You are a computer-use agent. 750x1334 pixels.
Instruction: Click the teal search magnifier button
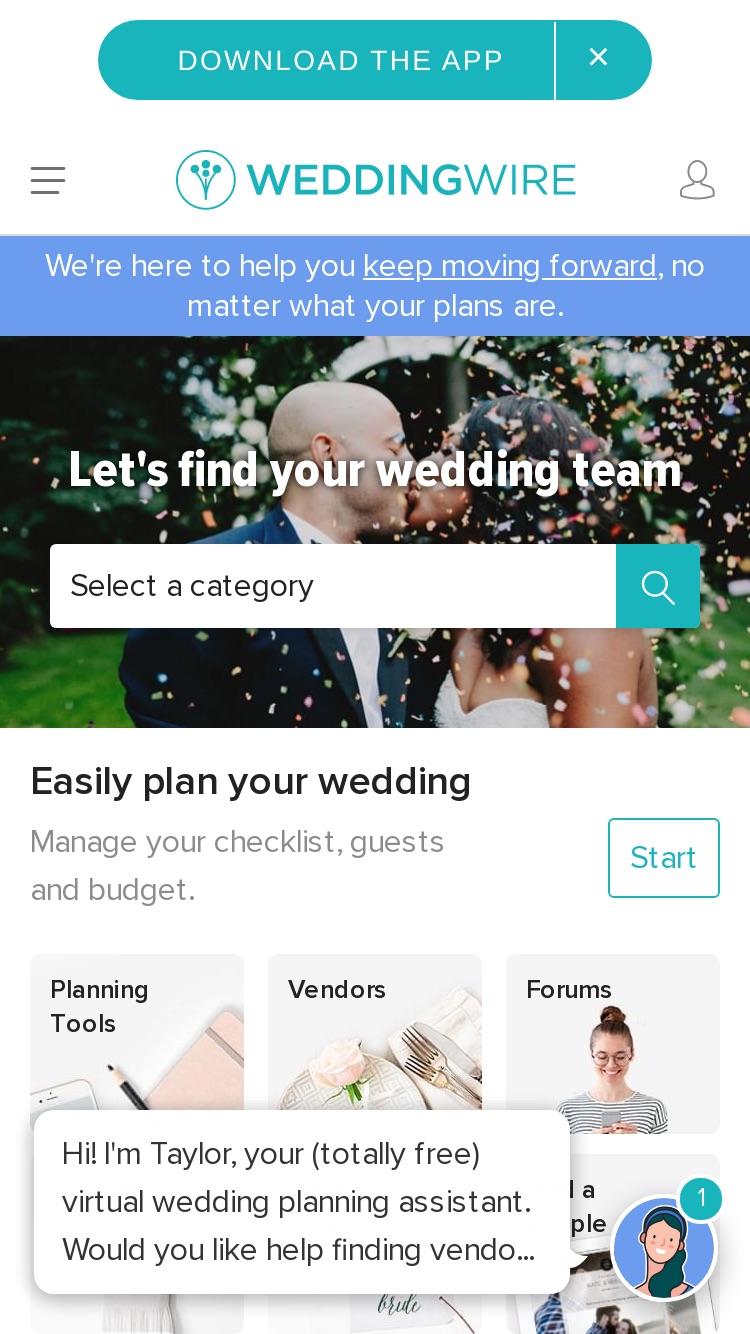[658, 586]
